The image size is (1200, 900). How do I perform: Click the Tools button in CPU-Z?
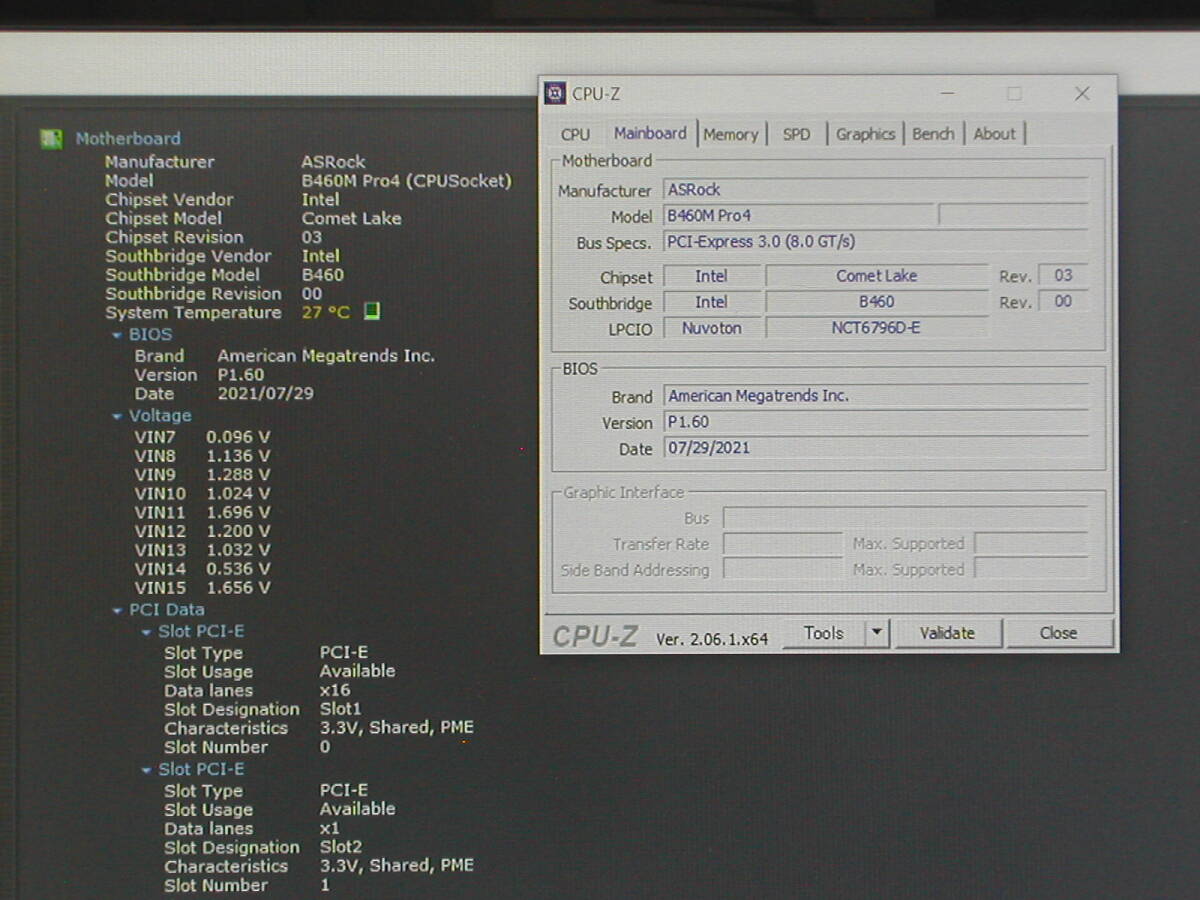824,633
